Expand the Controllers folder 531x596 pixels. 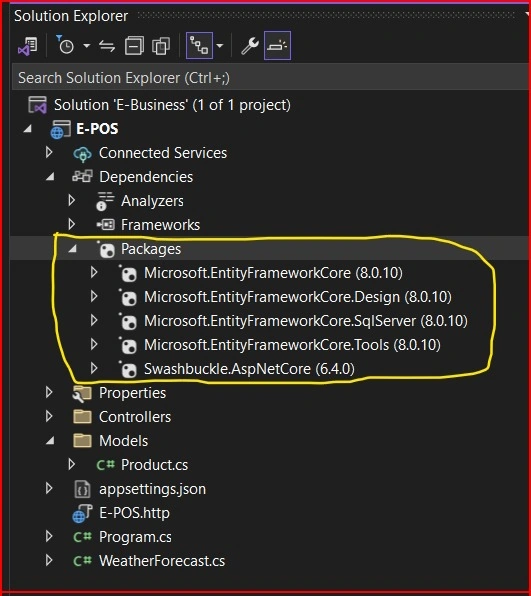click(49, 416)
